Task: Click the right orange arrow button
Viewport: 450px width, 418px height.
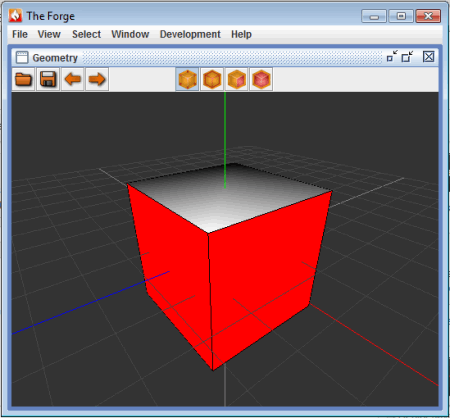Action: tap(97, 79)
